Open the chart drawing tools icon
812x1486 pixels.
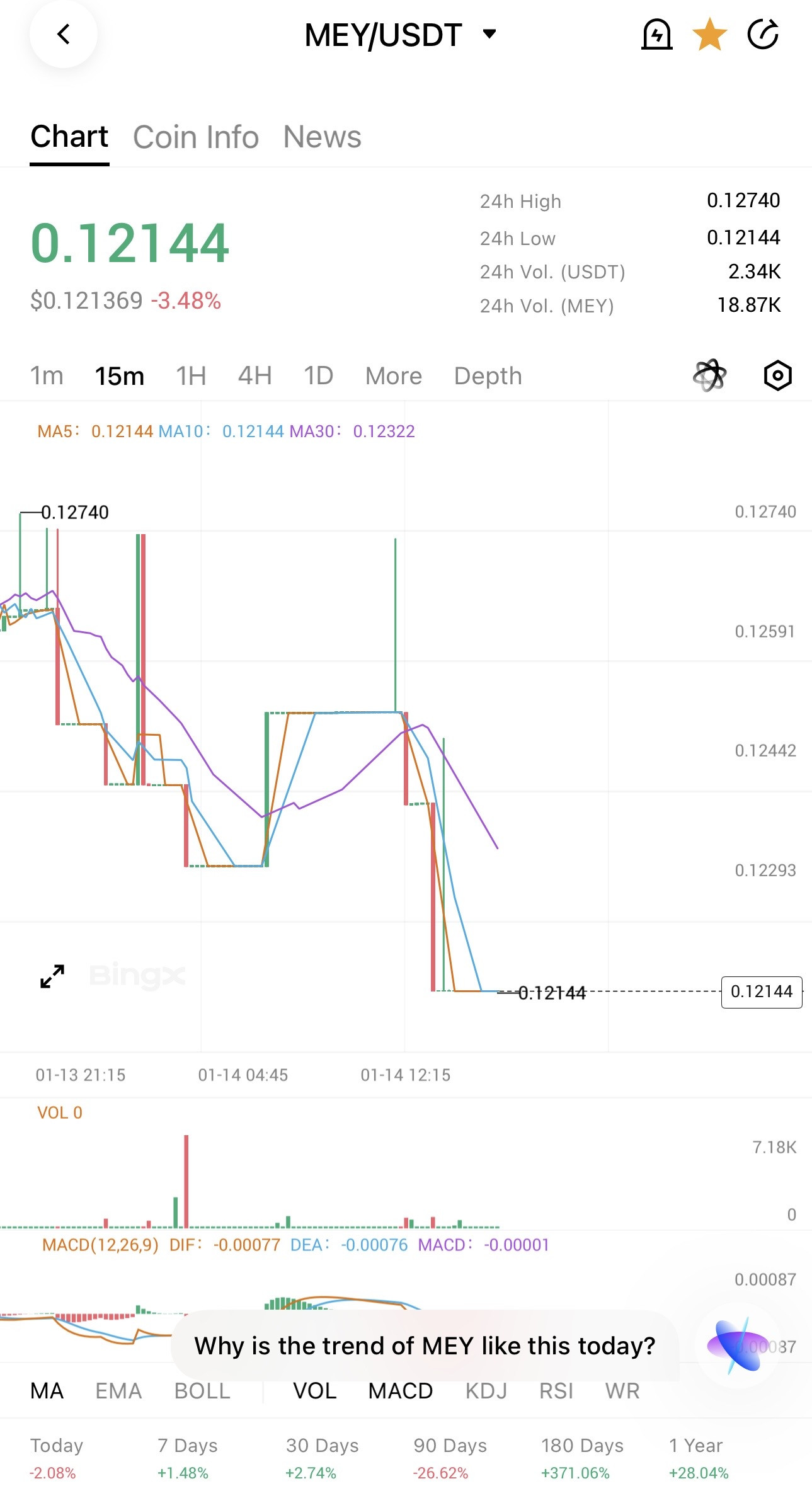[709, 376]
